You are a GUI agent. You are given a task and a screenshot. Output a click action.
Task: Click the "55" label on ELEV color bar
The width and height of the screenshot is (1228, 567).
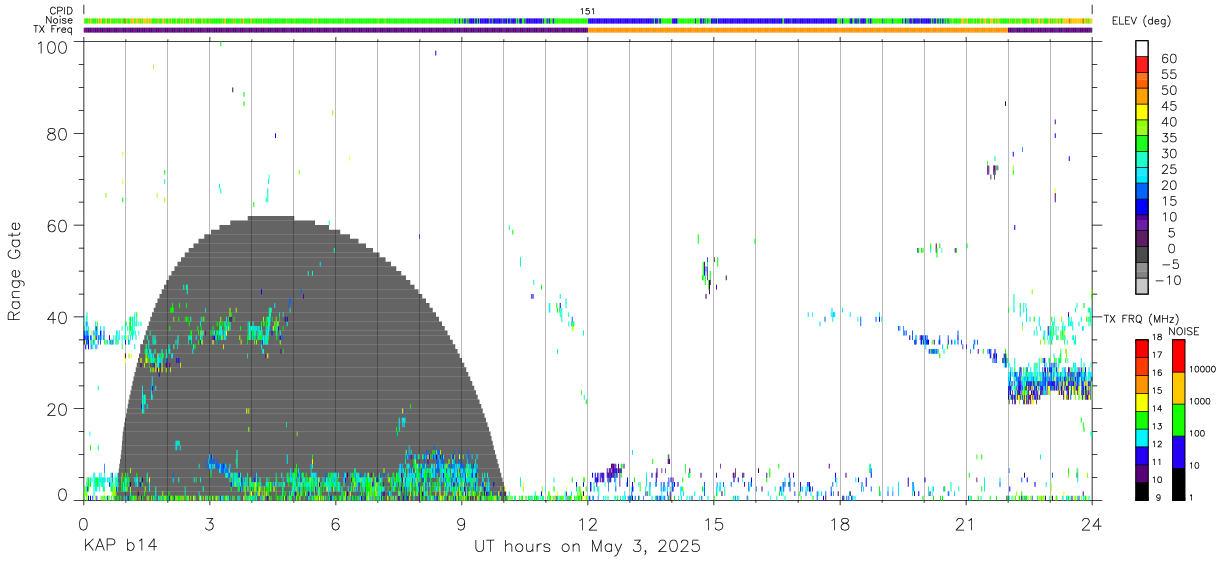(1168, 75)
